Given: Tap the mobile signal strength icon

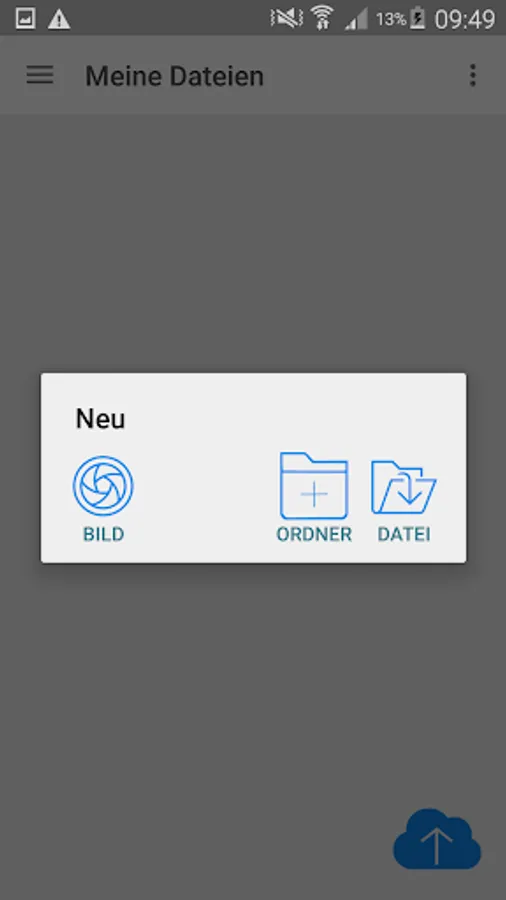Looking at the screenshot, I should [x=356, y=20].
